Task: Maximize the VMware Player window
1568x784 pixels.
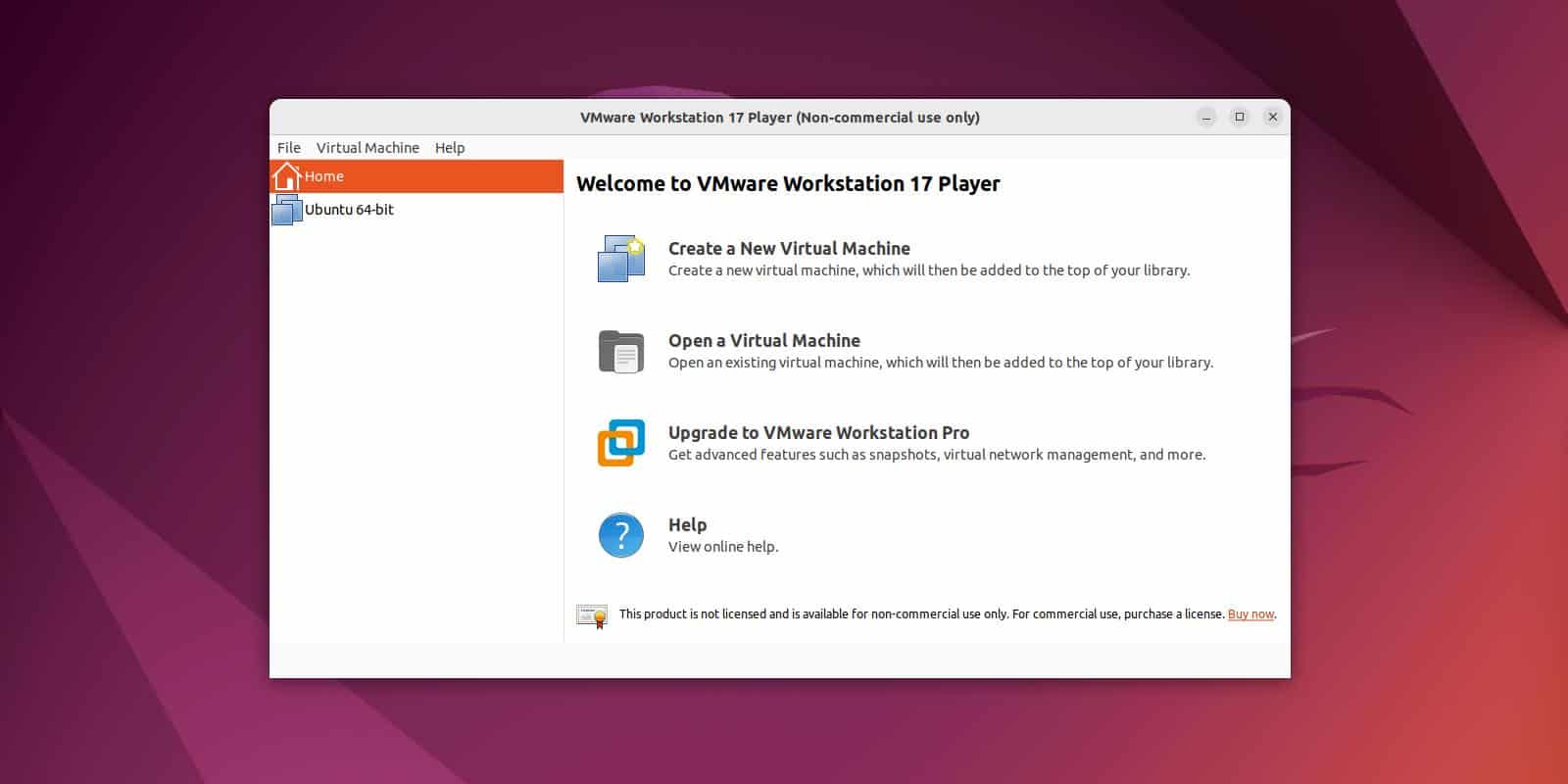Action: coord(1240,118)
